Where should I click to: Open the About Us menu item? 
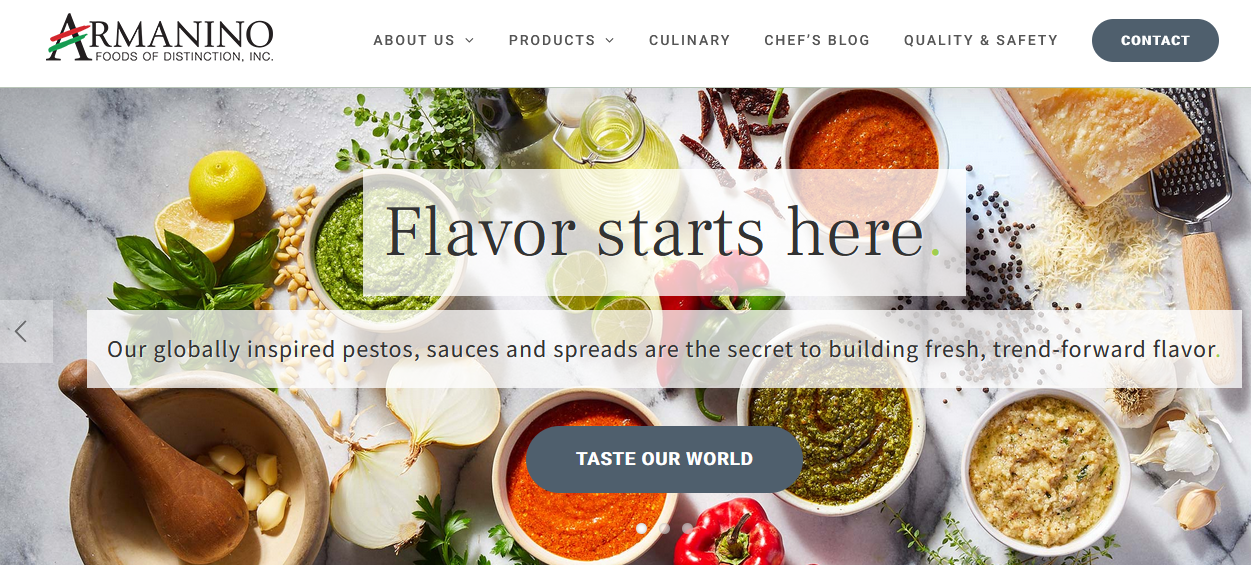pos(414,41)
